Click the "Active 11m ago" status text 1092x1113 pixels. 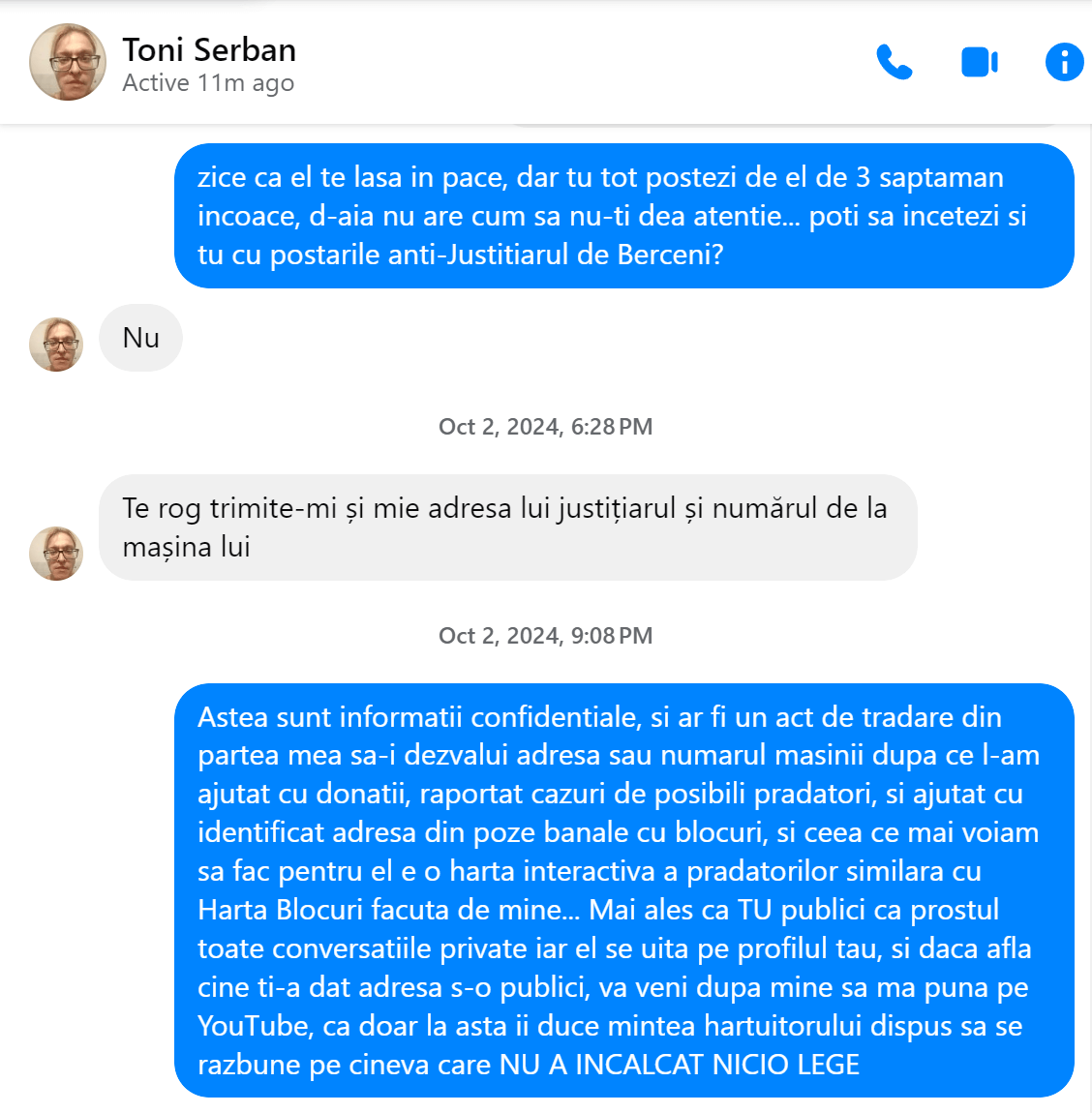point(208,83)
